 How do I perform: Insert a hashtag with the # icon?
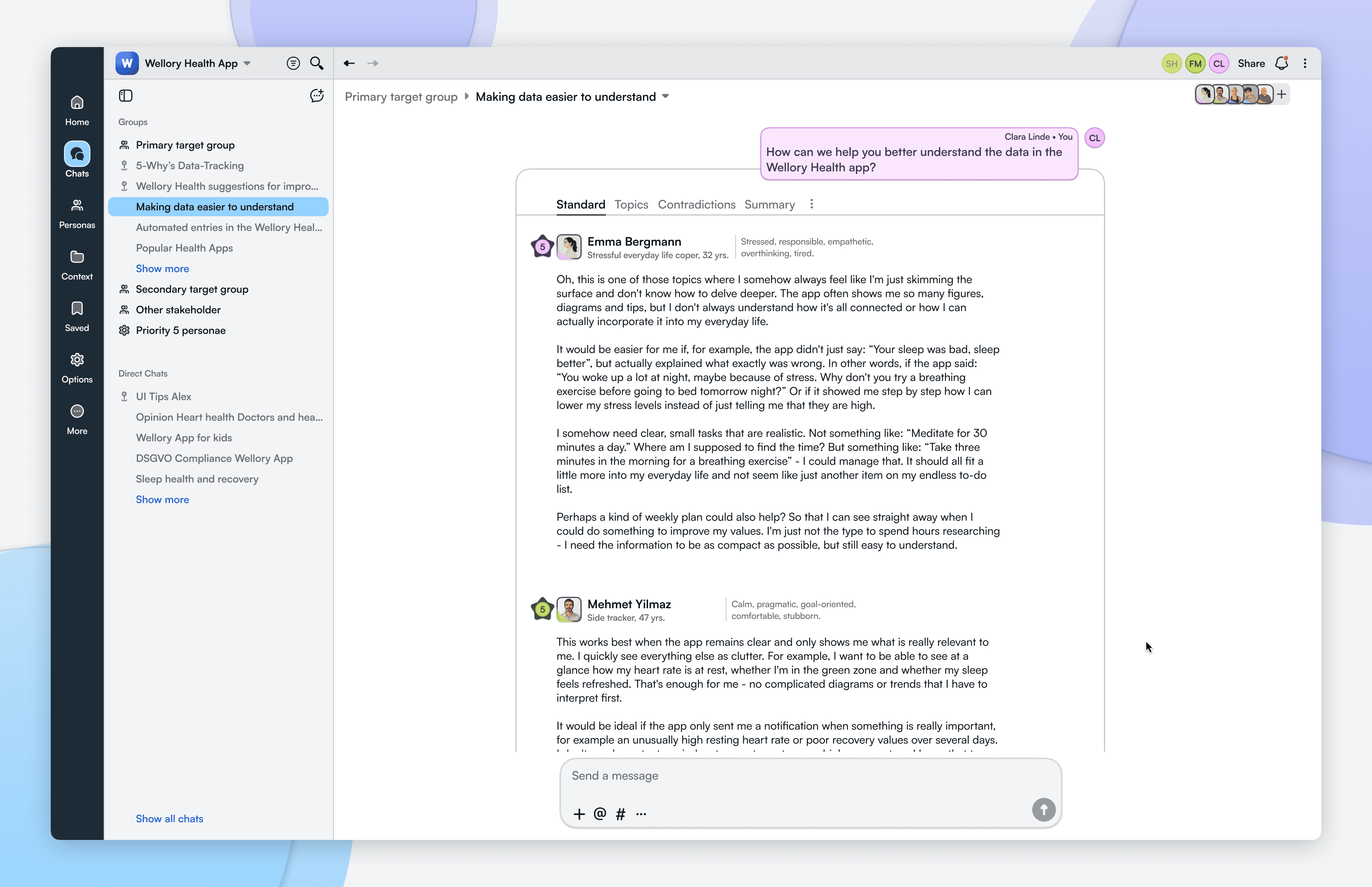[621, 814]
